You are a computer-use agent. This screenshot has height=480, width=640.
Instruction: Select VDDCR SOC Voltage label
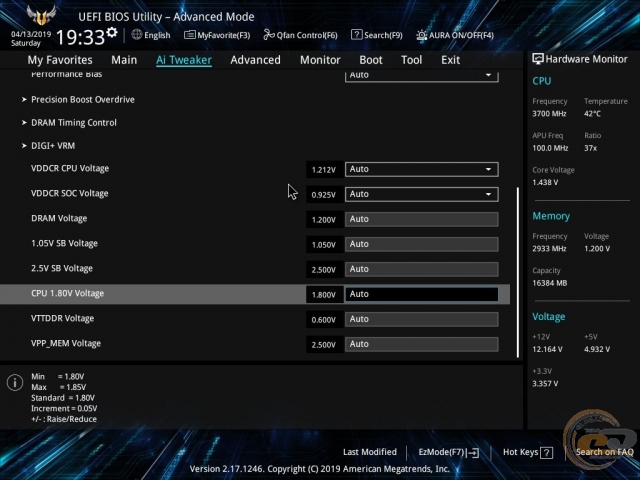click(x=70, y=193)
